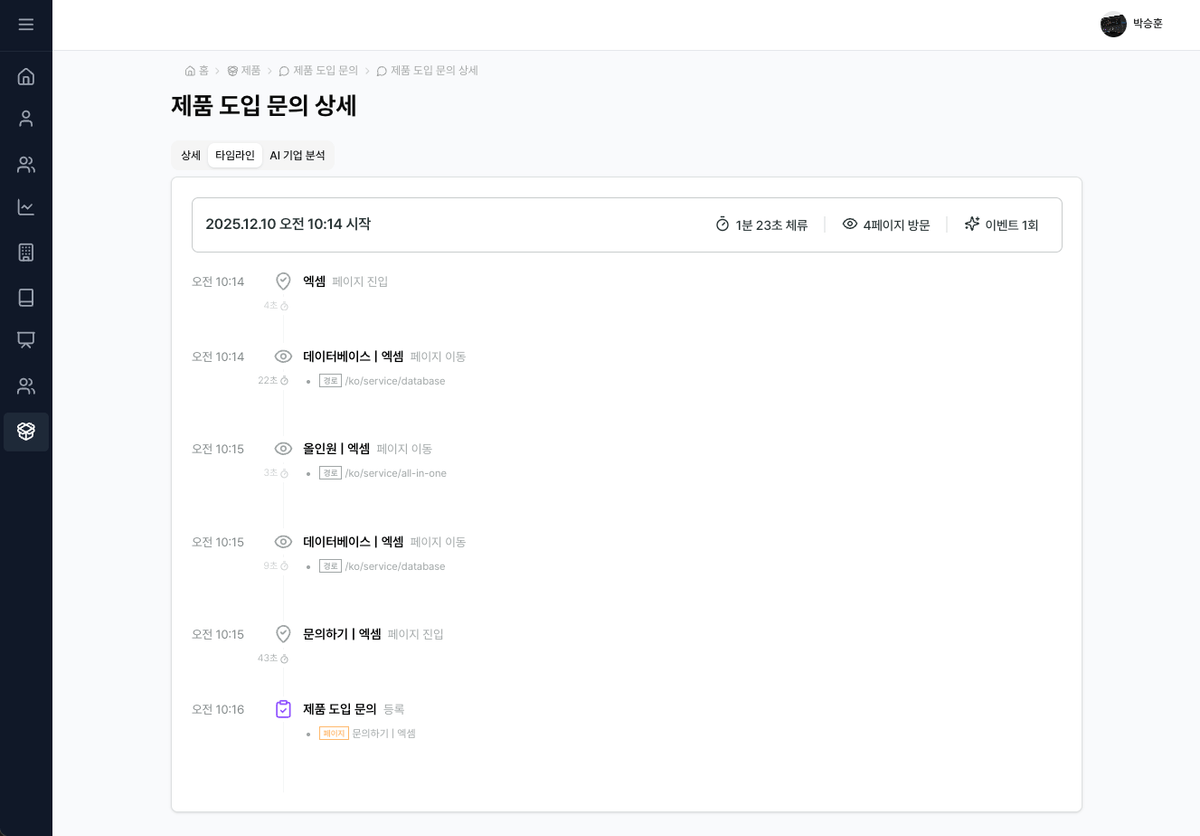Click the eye icon on 올인원 page-view event
This screenshot has height=836, width=1200.
point(283,448)
